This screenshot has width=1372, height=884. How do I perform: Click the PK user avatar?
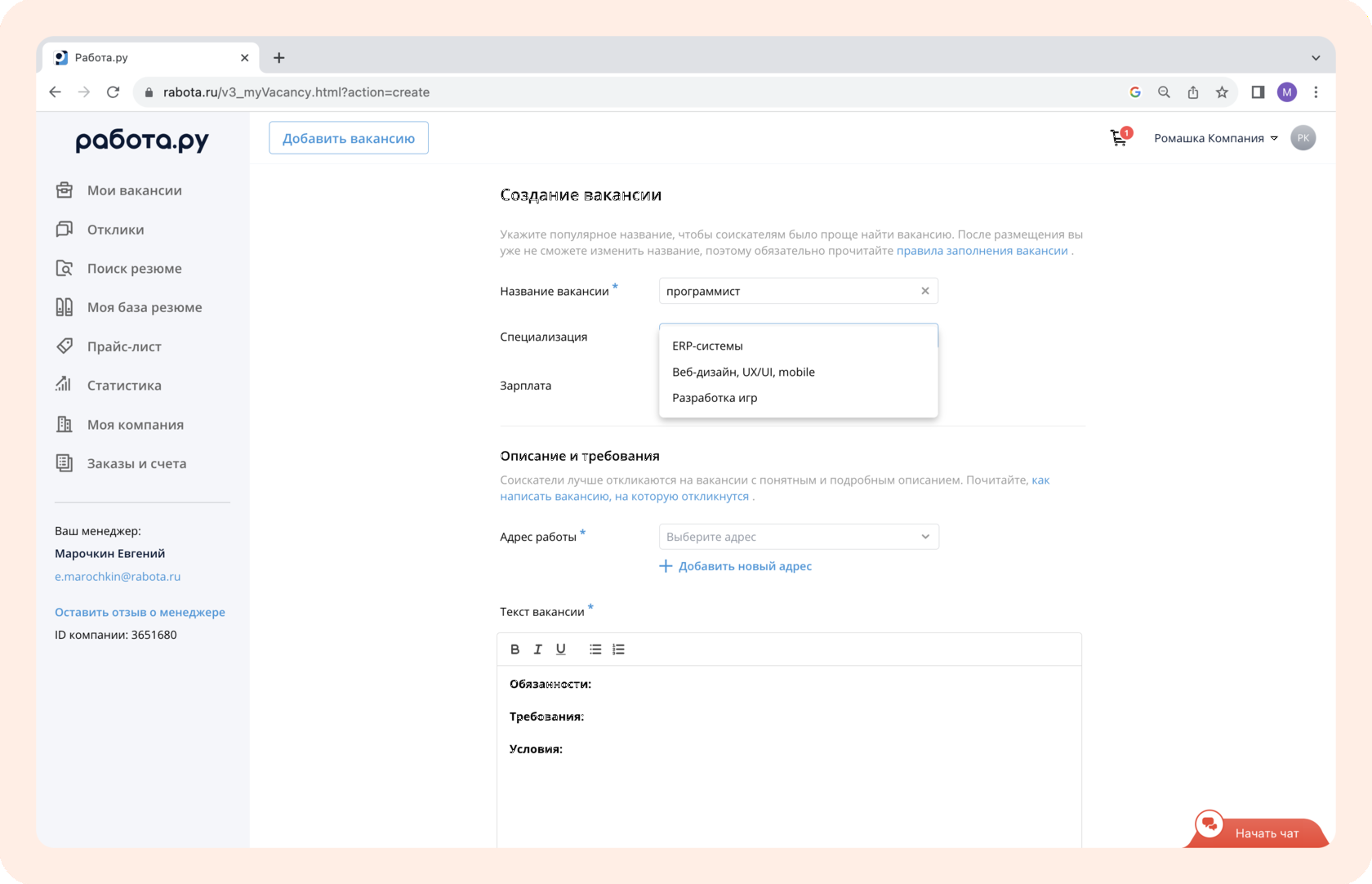point(1303,138)
